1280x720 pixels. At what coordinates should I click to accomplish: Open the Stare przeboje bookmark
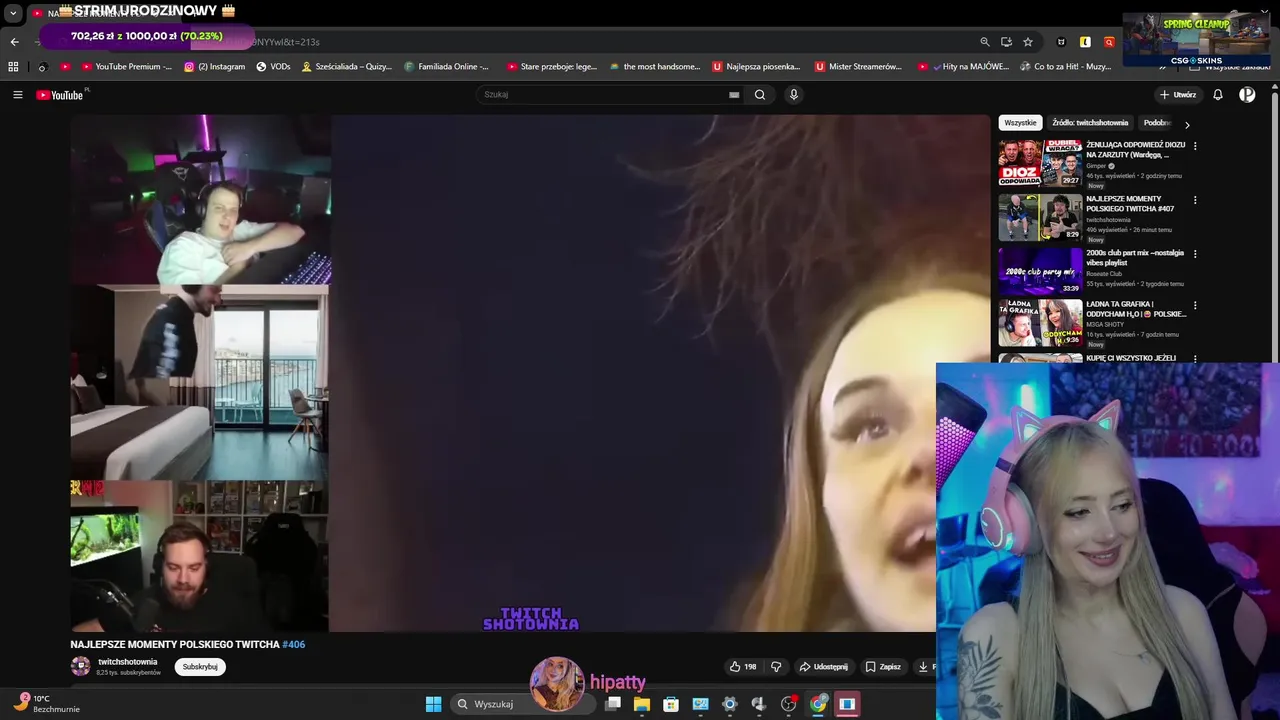coord(552,67)
